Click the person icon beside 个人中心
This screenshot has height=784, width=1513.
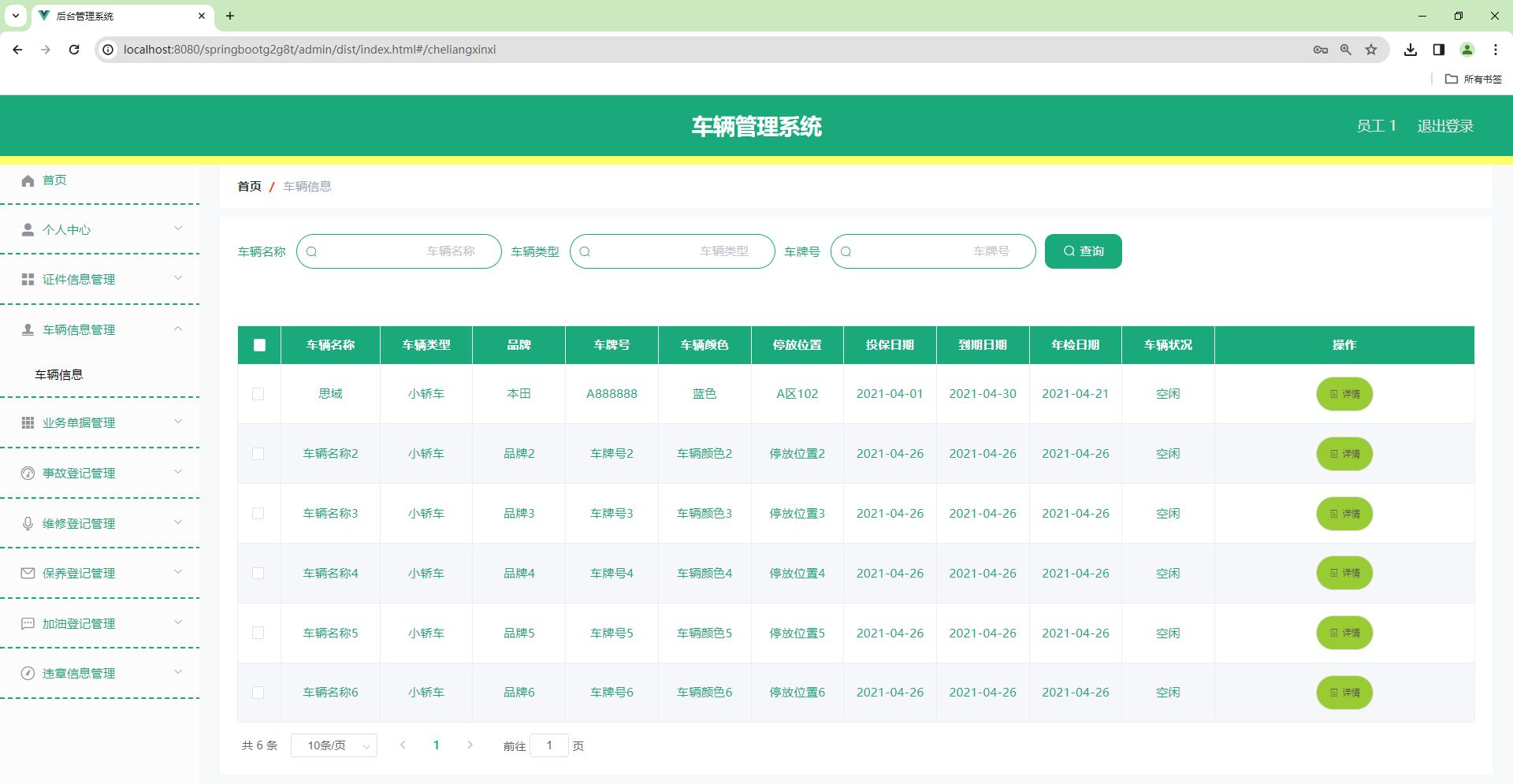click(28, 229)
